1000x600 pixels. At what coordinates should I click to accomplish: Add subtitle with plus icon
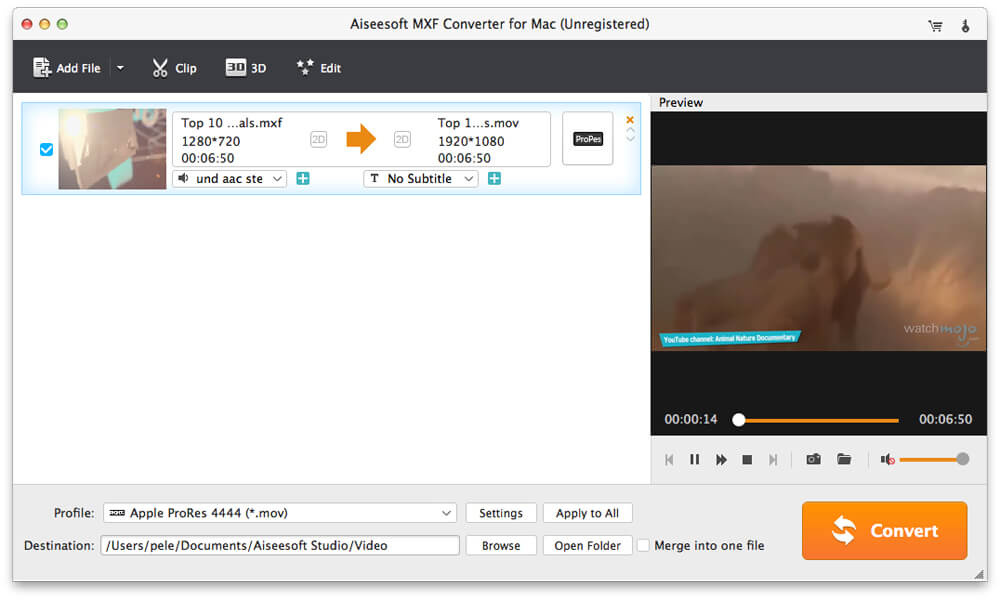click(494, 179)
